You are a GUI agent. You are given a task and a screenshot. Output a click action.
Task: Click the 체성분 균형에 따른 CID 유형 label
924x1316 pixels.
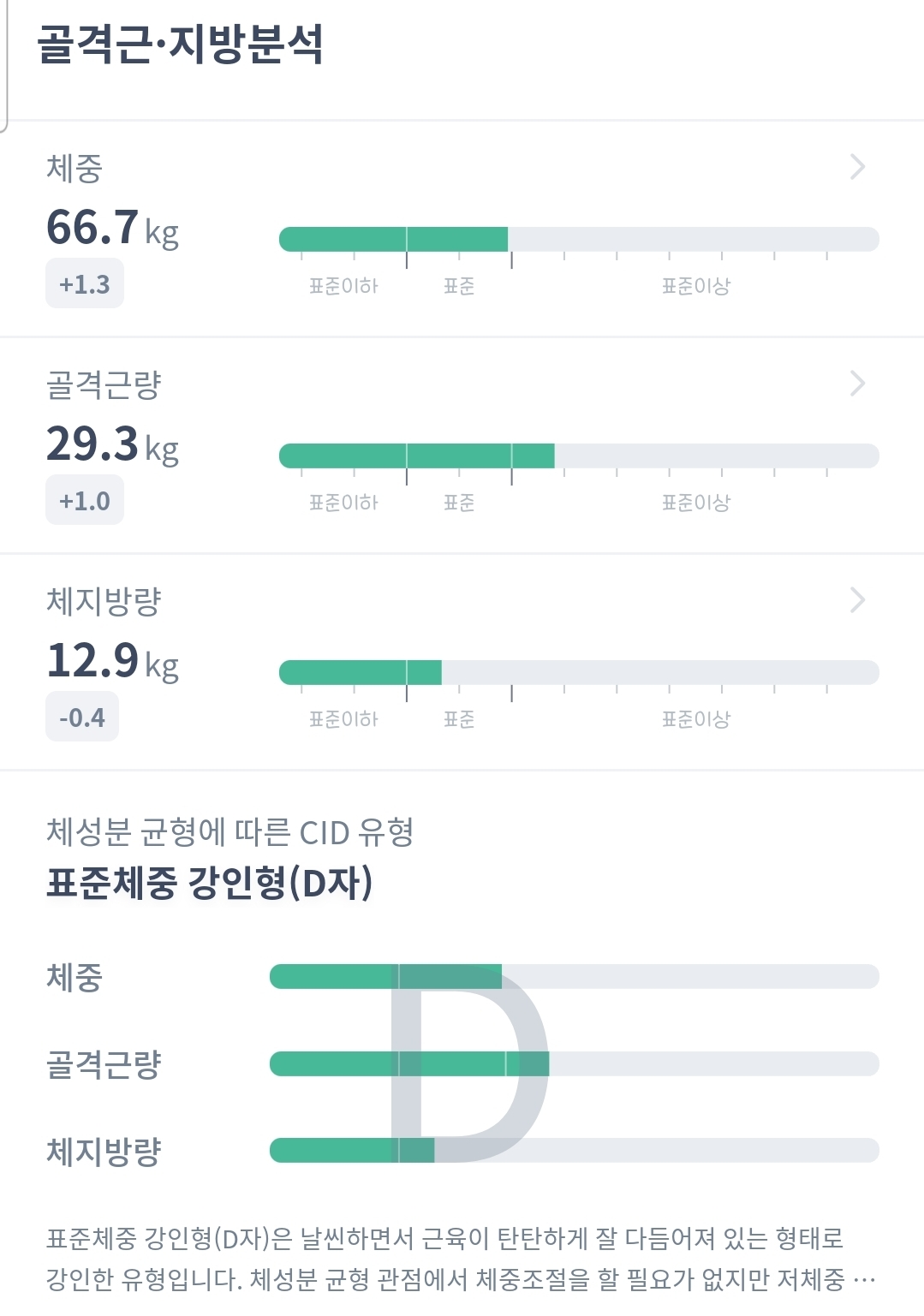pyautogui.click(x=230, y=831)
